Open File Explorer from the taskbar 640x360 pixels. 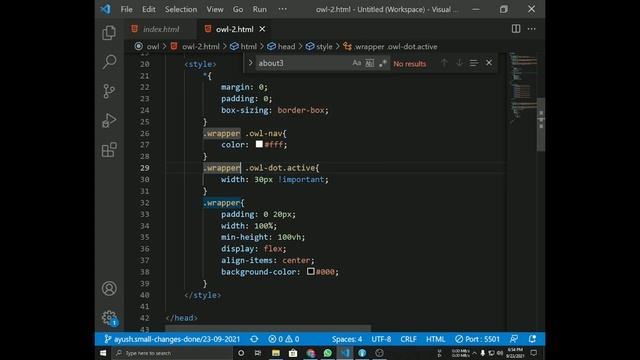(276, 353)
